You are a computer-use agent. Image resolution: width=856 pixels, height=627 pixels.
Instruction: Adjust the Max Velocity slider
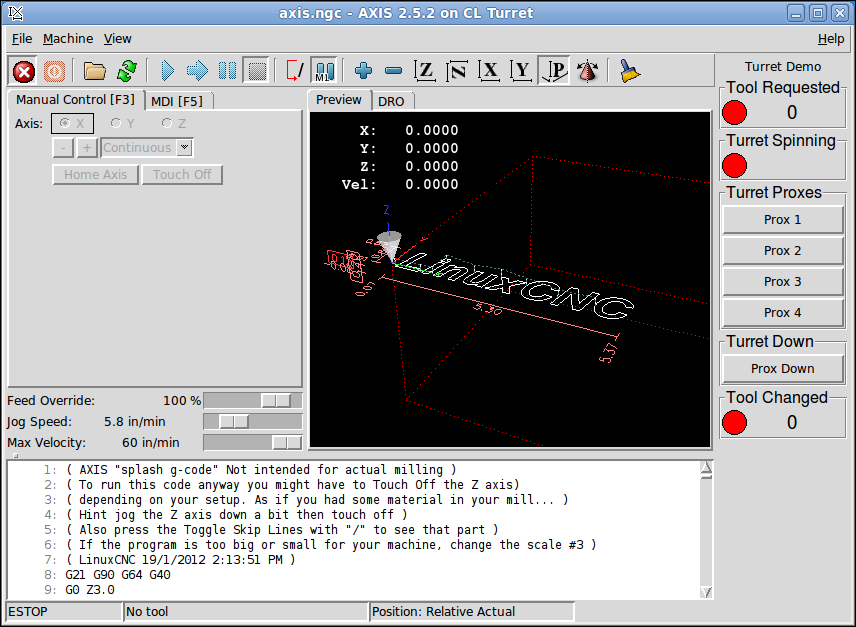[253, 443]
